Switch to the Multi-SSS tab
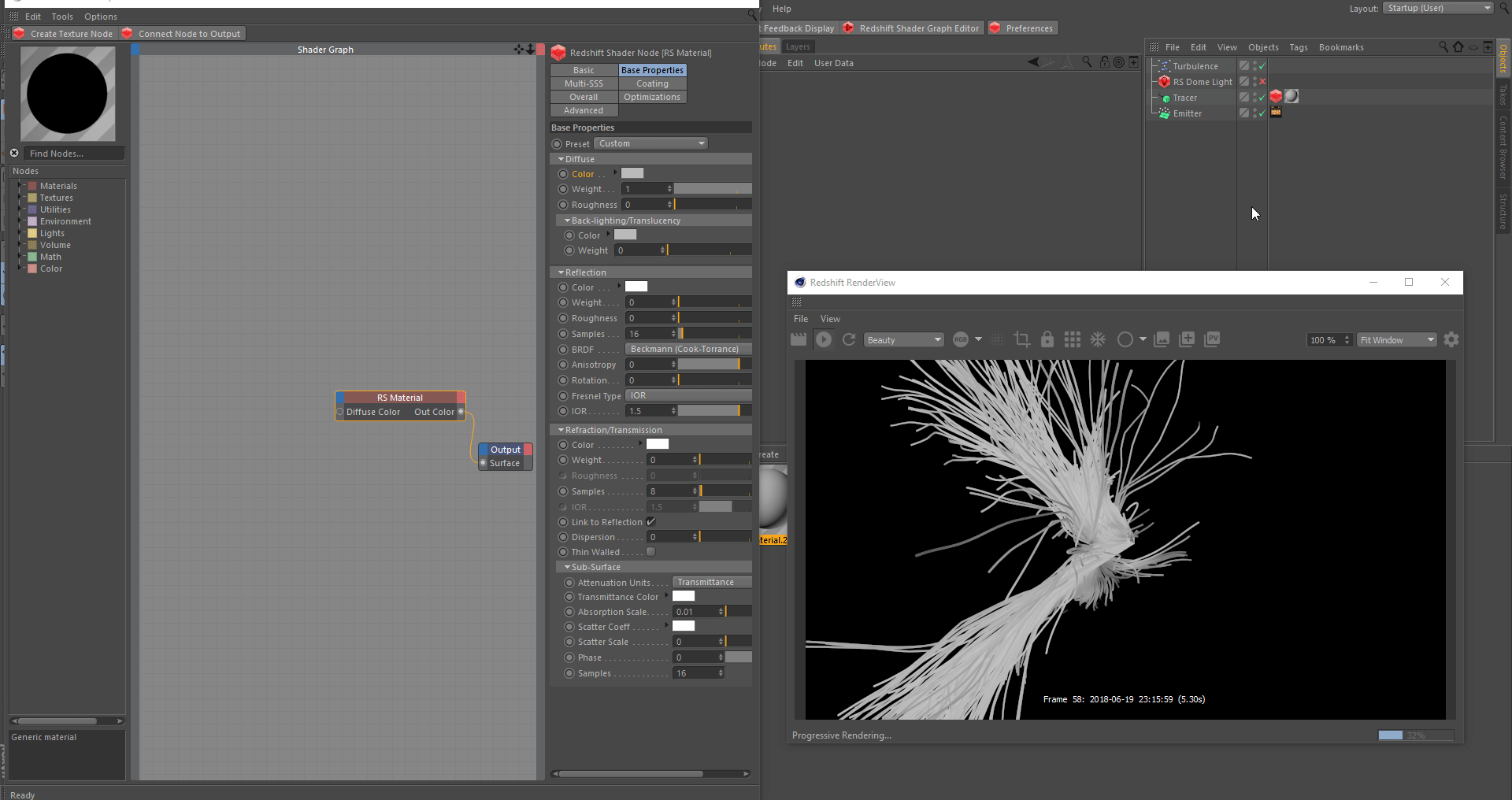The image size is (1512, 800). click(584, 83)
